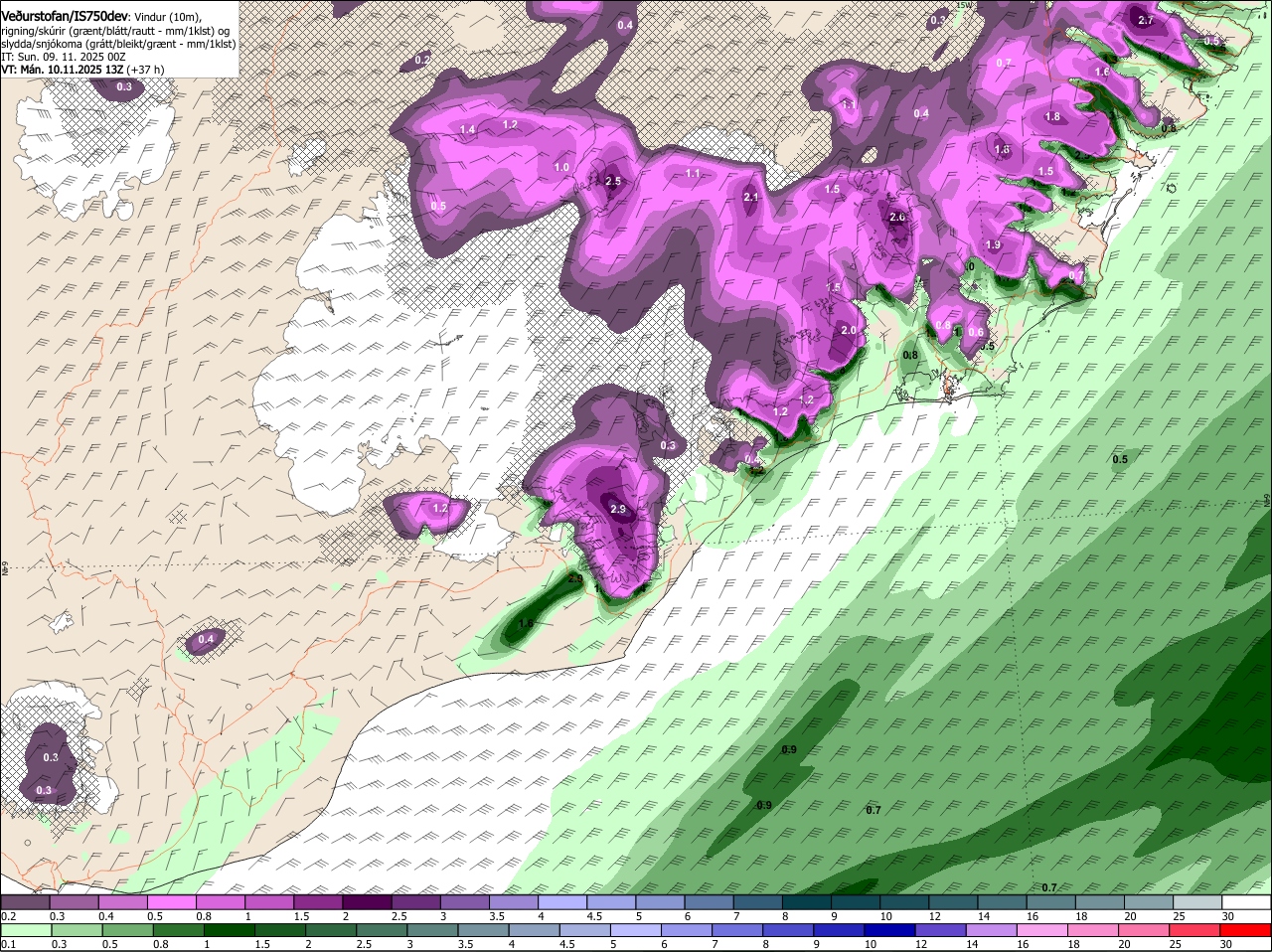This screenshot has width=1272, height=952.
Task: Pick the grey-blue 4–4.5 rain scale swatch
Action: (535, 930)
